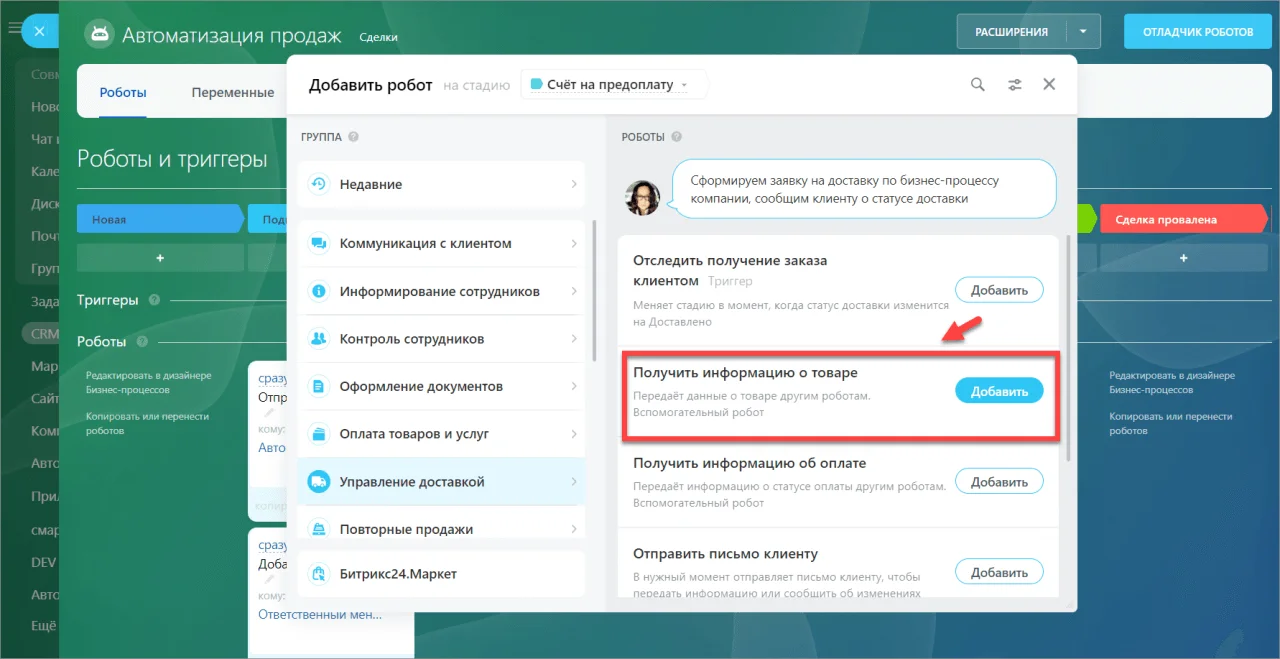The height and width of the screenshot is (659, 1280).
Task: Click Редактировать в дизайнере Бизнес-процессов on left
Action: 149,382
